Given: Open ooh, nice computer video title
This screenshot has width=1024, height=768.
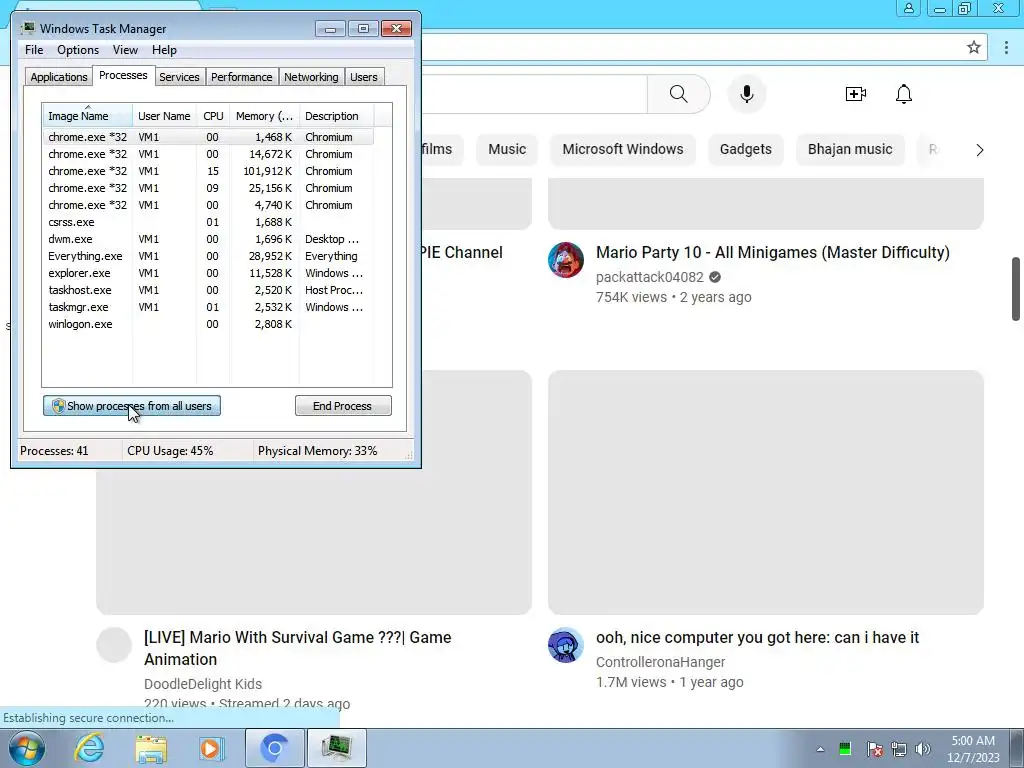Looking at the screenshot, I should tap(758, 637).
